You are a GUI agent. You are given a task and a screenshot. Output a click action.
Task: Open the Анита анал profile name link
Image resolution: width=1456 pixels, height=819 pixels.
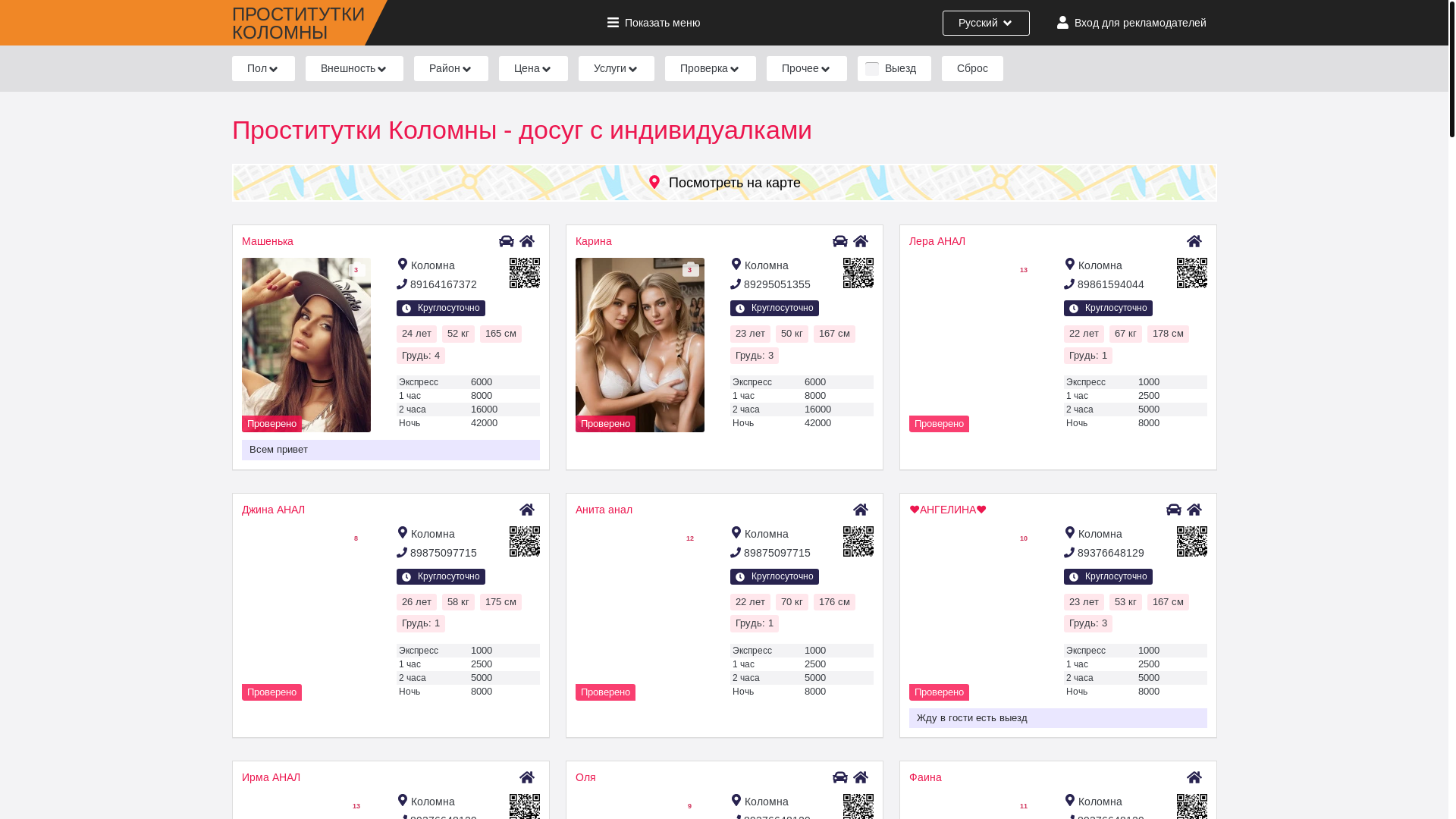pos(604,510)
